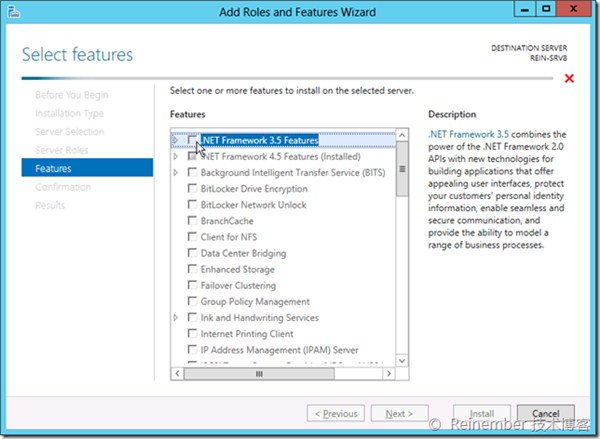Expand Background Intelligent Transfer Service node
The height and width of the screenshot is (439, 600).
tap(175, 172)
